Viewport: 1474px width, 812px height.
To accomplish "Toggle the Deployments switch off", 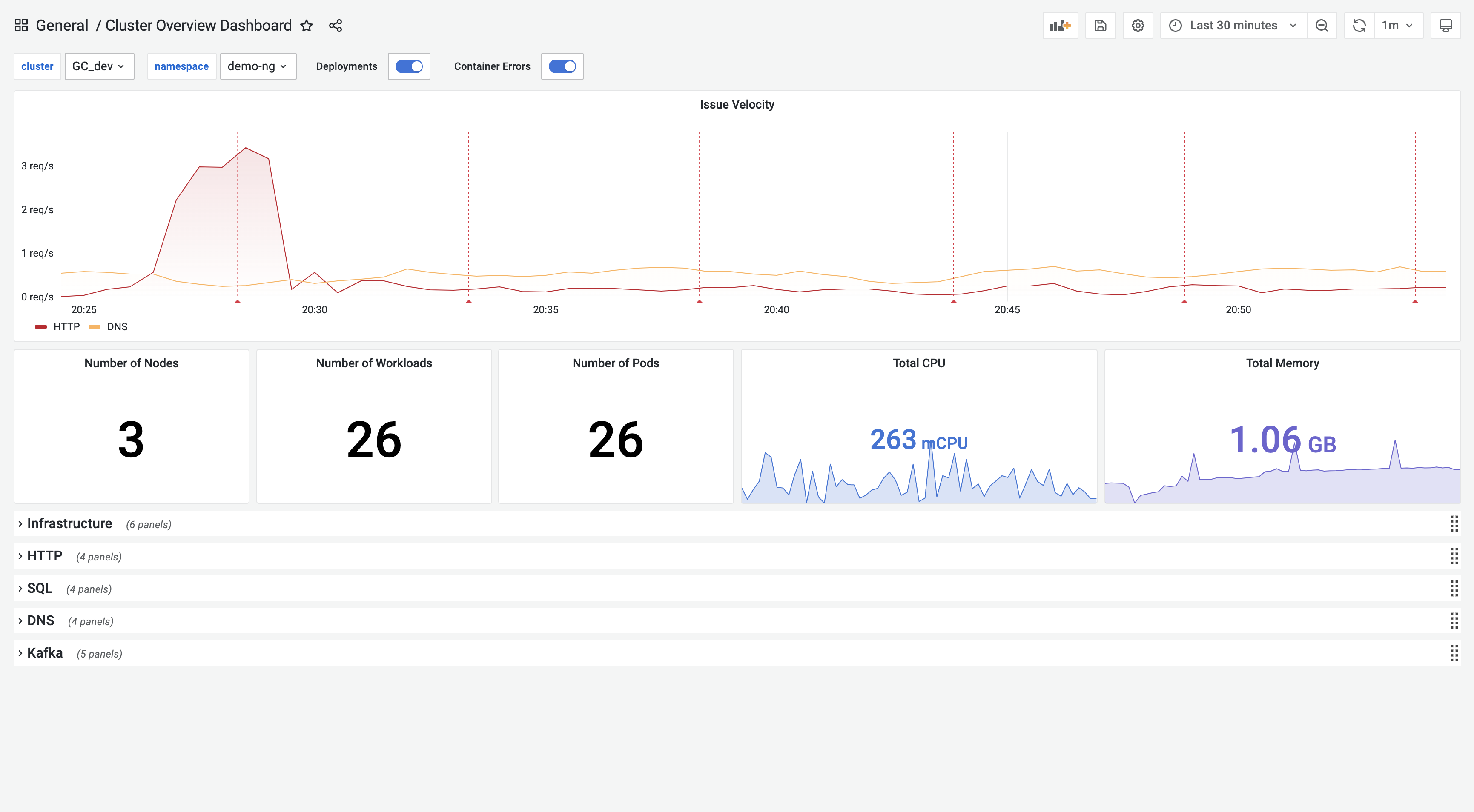I will pyautogui.click(x=409, y=66).
